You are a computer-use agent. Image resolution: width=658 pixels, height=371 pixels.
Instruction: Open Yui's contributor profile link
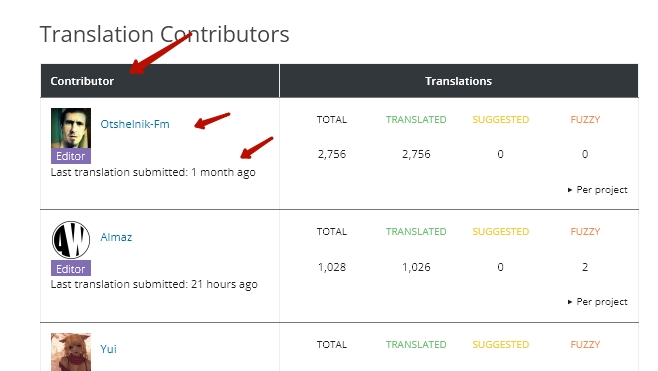pos(108,349)
